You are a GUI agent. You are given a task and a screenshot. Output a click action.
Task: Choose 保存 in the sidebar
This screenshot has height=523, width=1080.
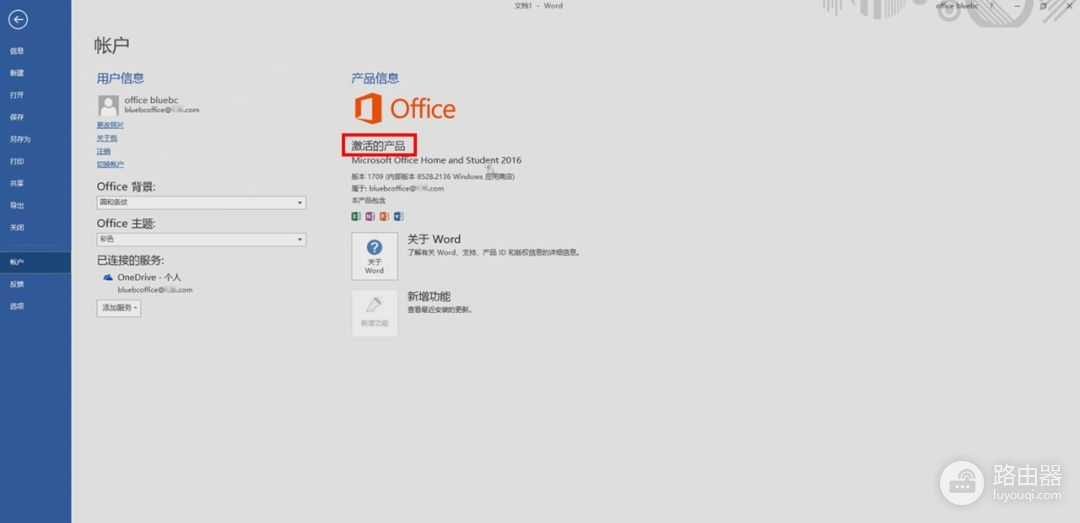17,117
